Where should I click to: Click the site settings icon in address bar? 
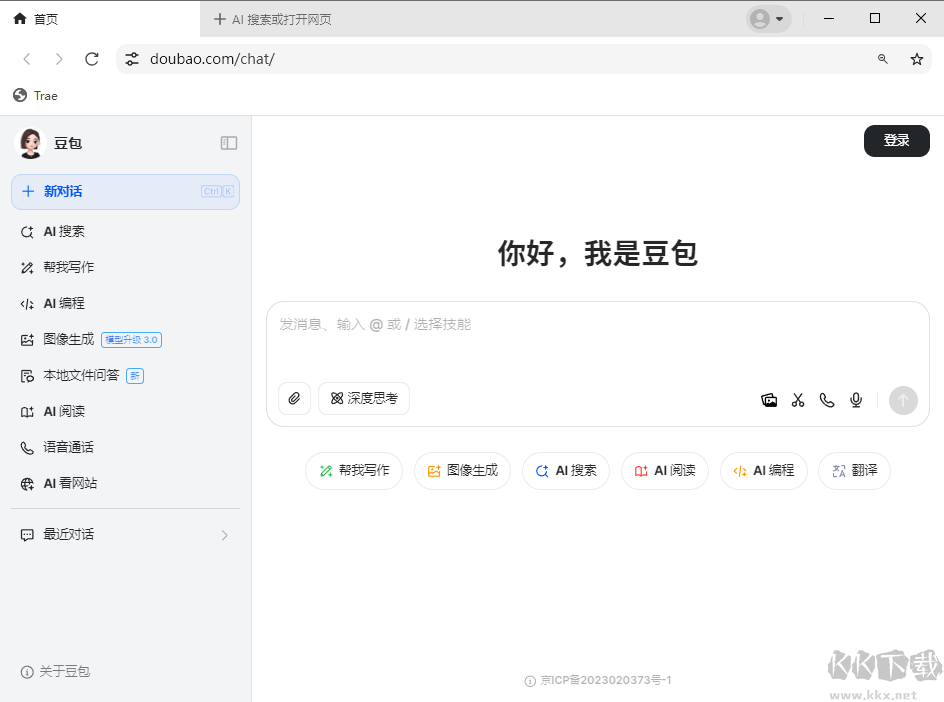(x=132, y=59)
